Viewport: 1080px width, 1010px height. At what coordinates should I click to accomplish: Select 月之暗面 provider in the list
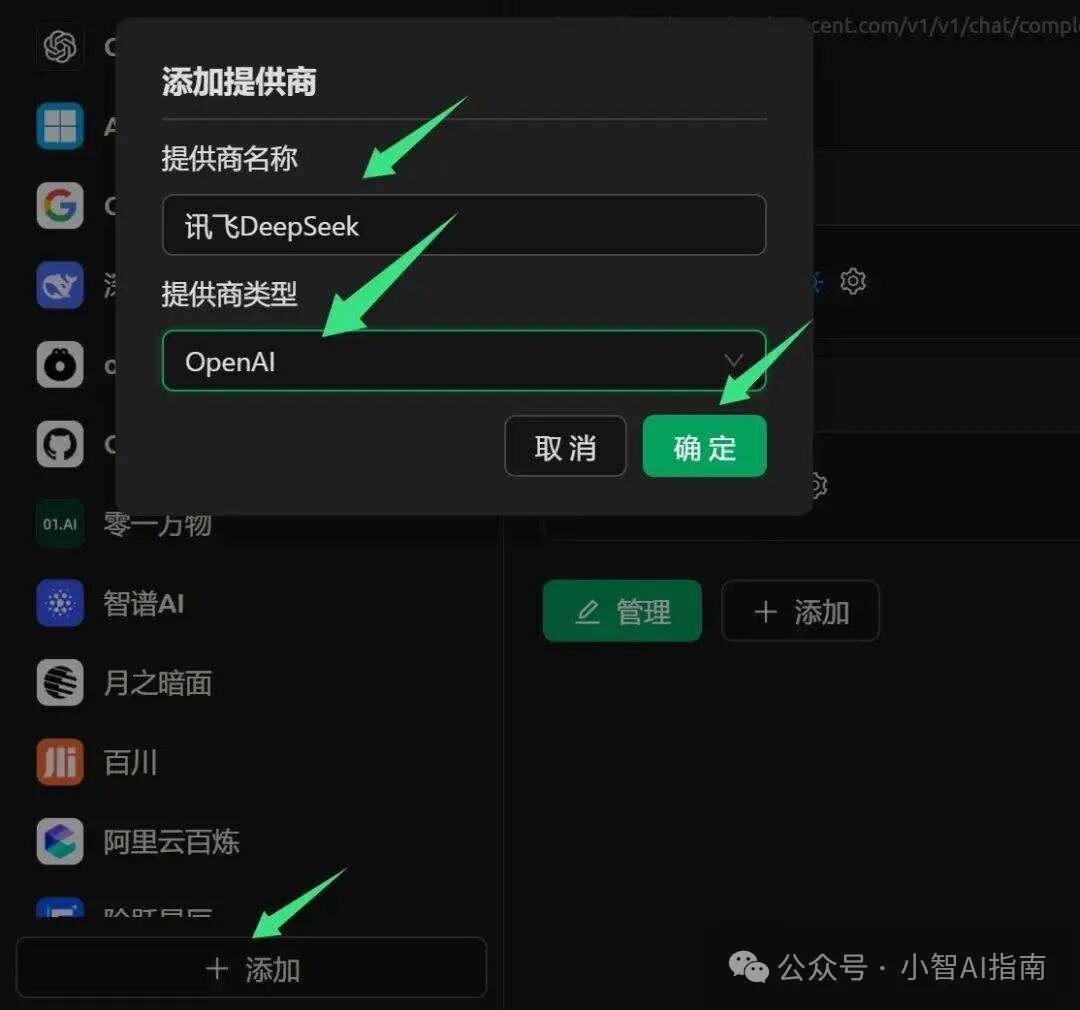(124, 683)
